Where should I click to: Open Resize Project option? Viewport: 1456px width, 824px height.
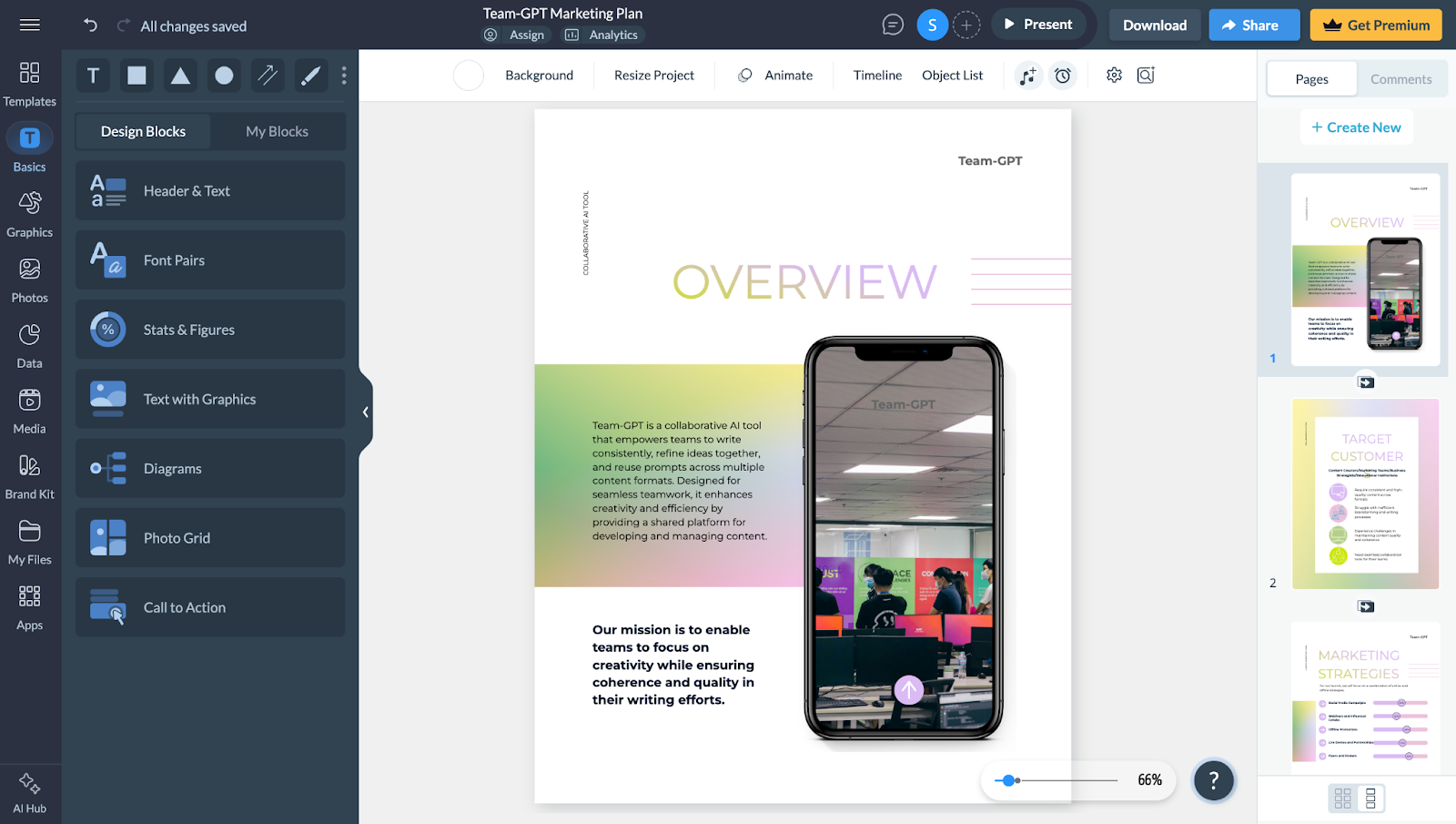(653, 75)
